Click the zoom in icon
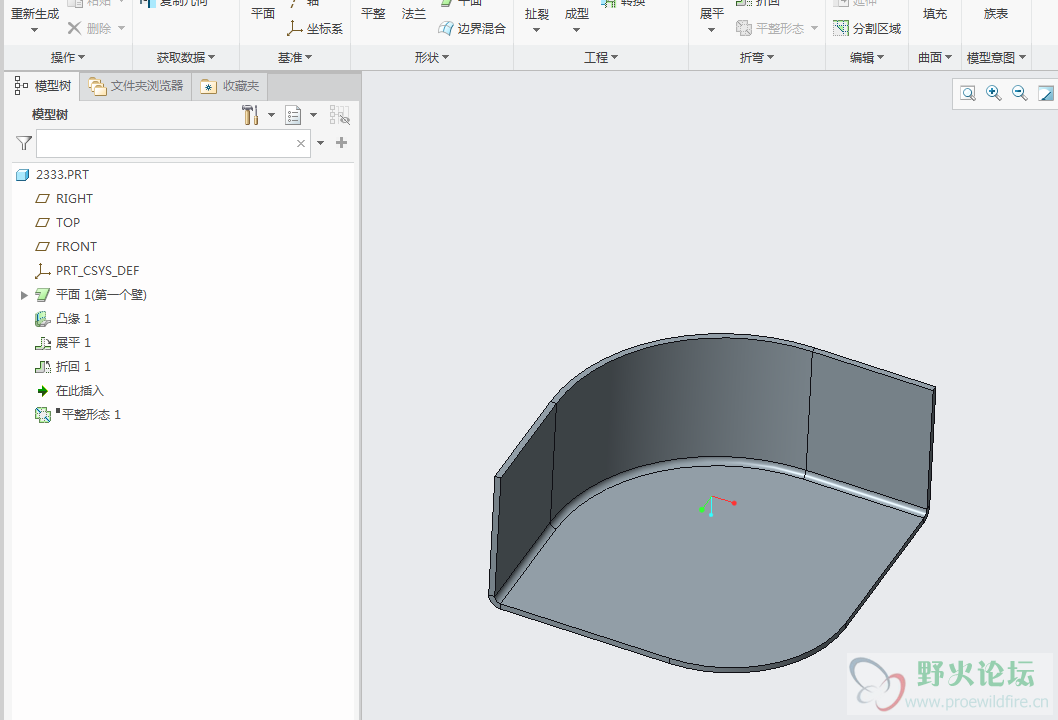The height and width of the screenshot is (720, 1058). 993,93
